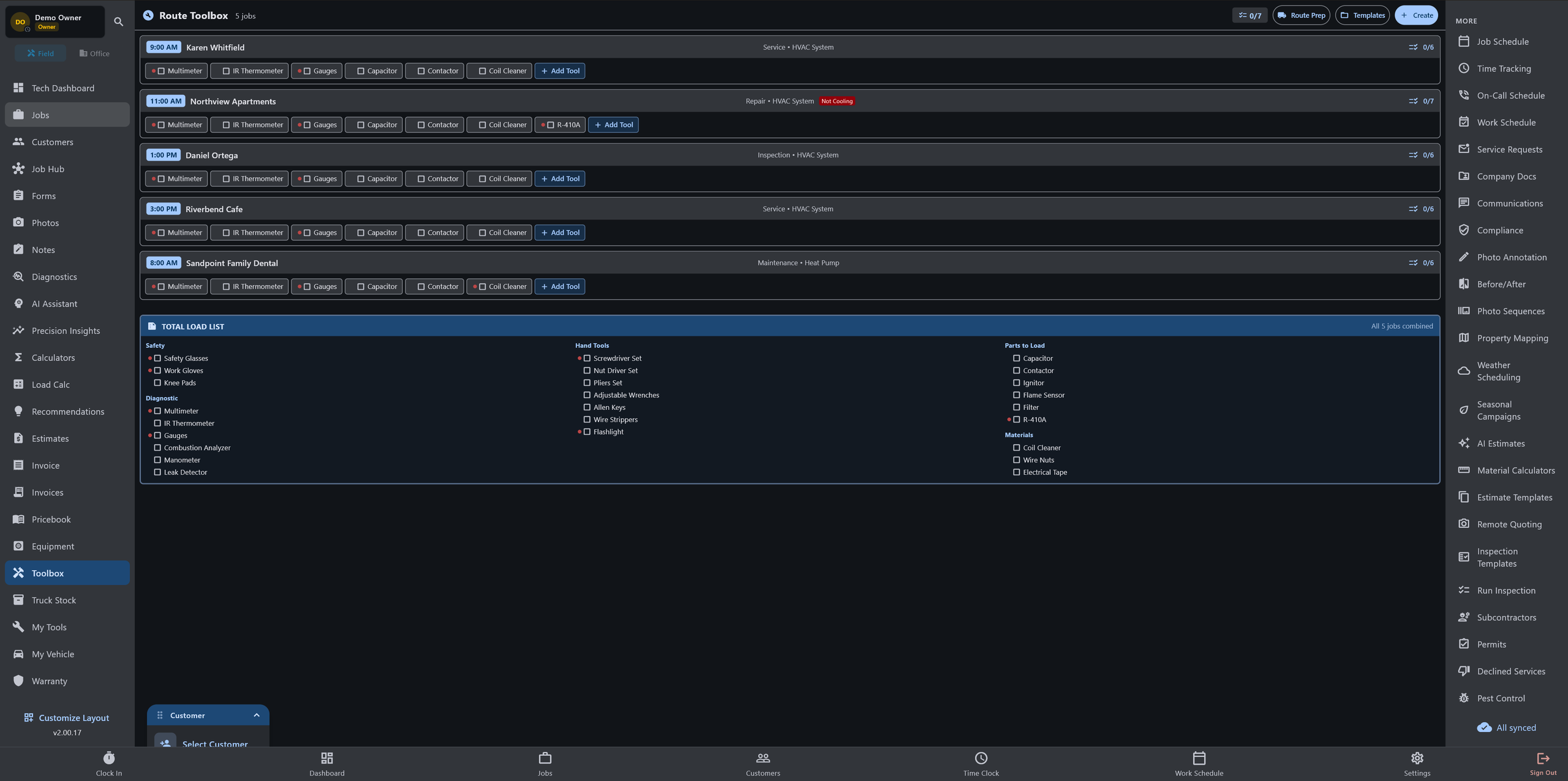This screenshot has width=1568, height=781.
Task: Open Seasonal Campaigns in More panel
Action: [1506, 410]
